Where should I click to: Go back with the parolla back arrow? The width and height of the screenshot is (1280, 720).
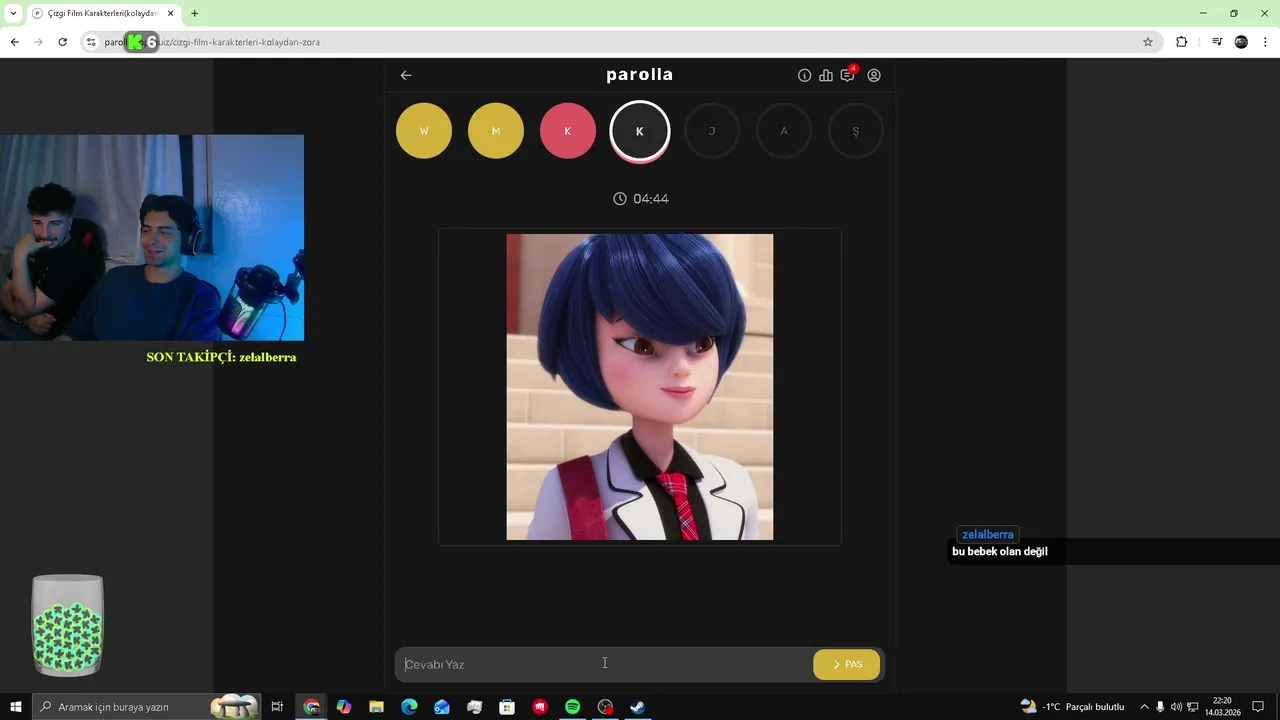pyautogui.click(x=406, y=75)
